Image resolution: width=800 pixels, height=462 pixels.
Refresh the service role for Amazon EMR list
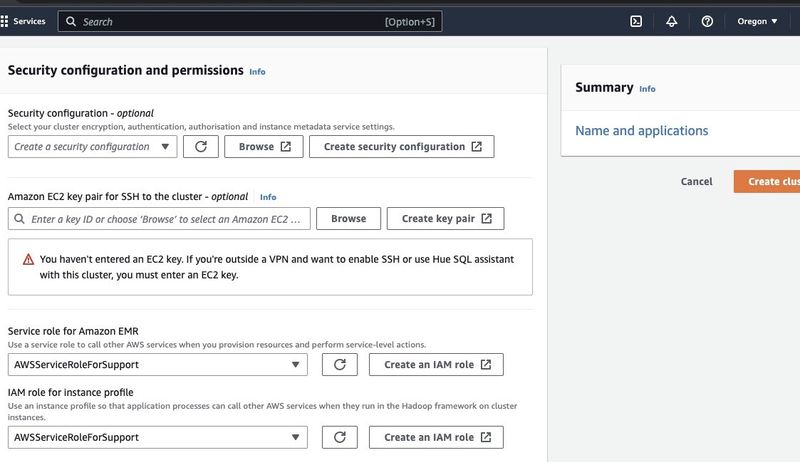[x=339, y=365]
